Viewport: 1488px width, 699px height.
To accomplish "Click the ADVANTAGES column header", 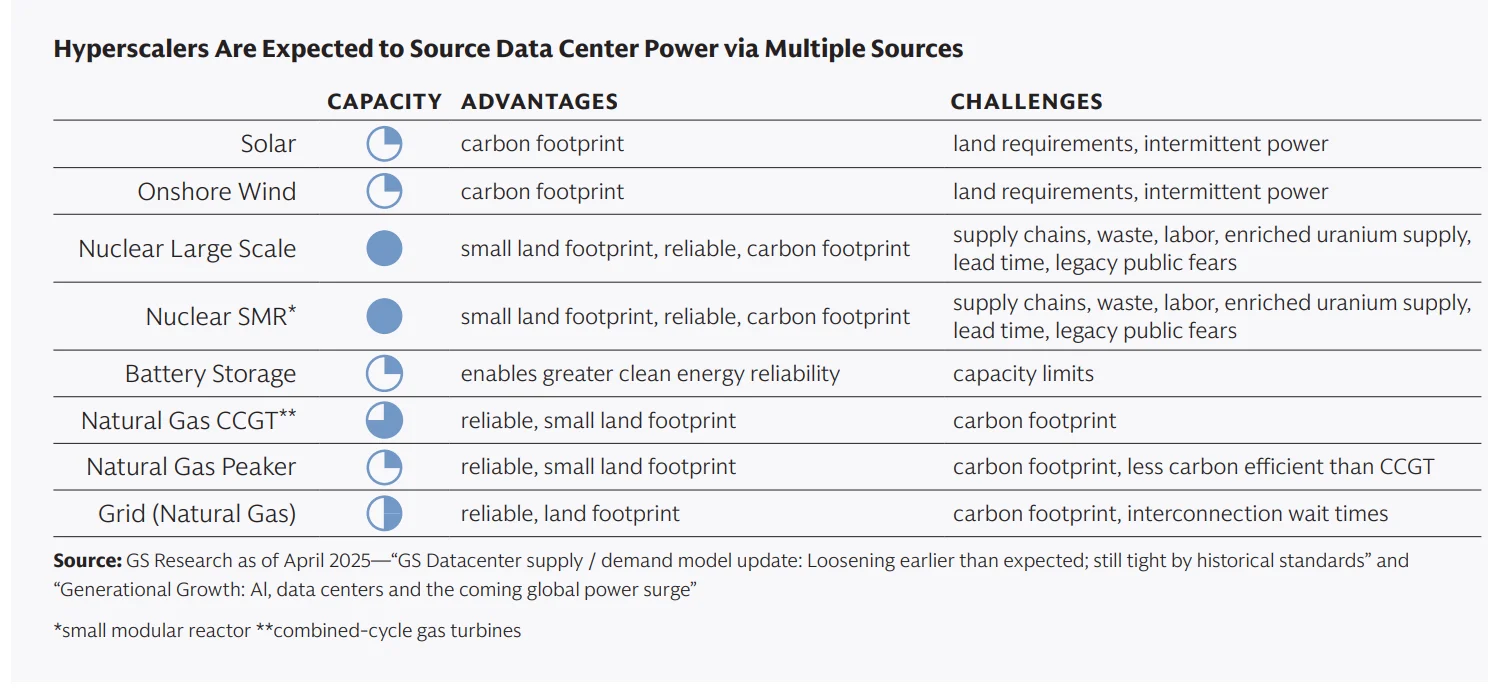I will pos(539,102).
